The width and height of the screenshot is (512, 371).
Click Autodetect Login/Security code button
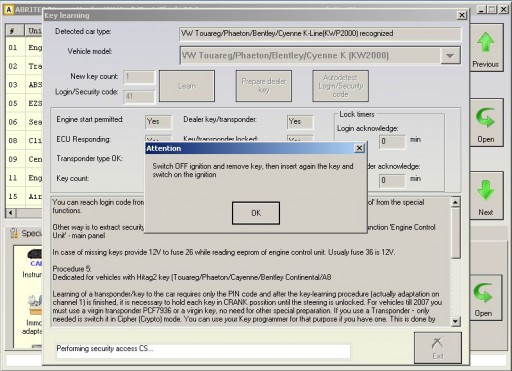tap(340, 86)
